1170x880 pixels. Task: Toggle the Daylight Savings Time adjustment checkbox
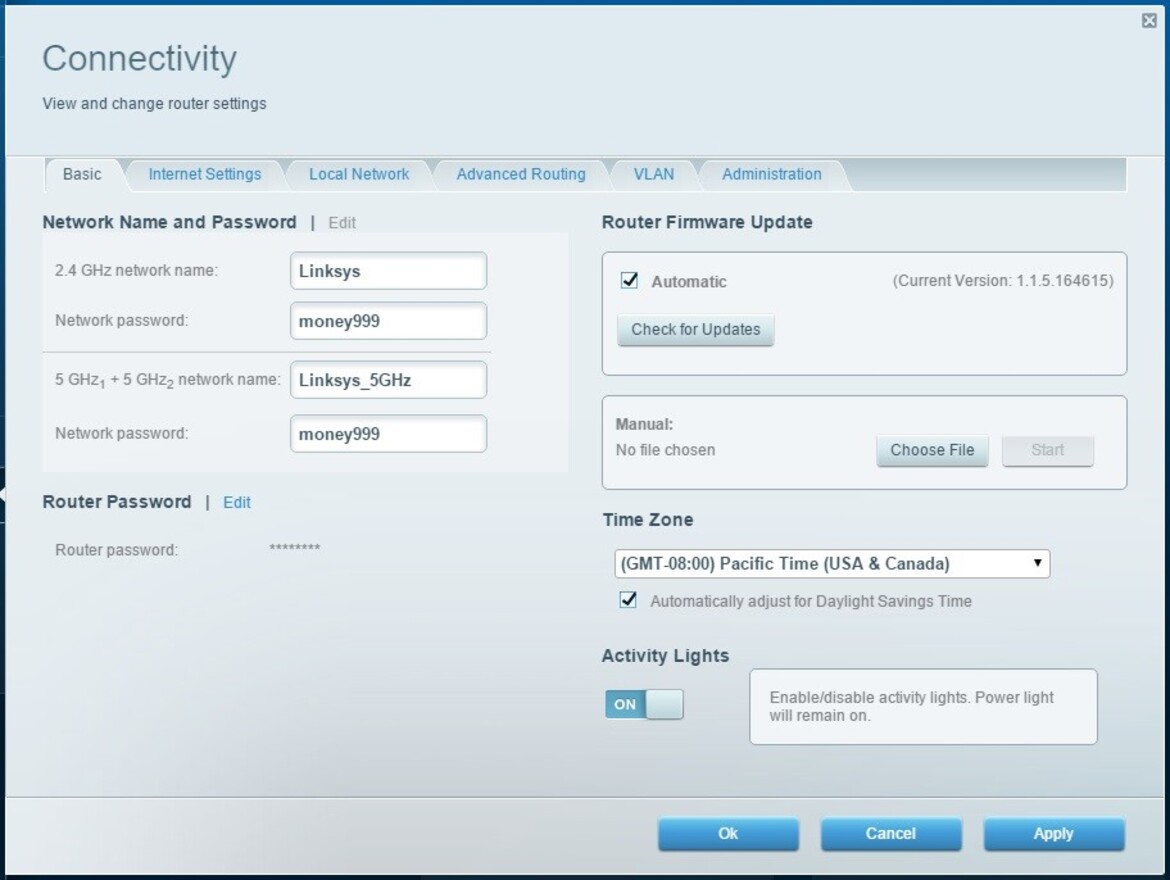[x=628, y=600]
